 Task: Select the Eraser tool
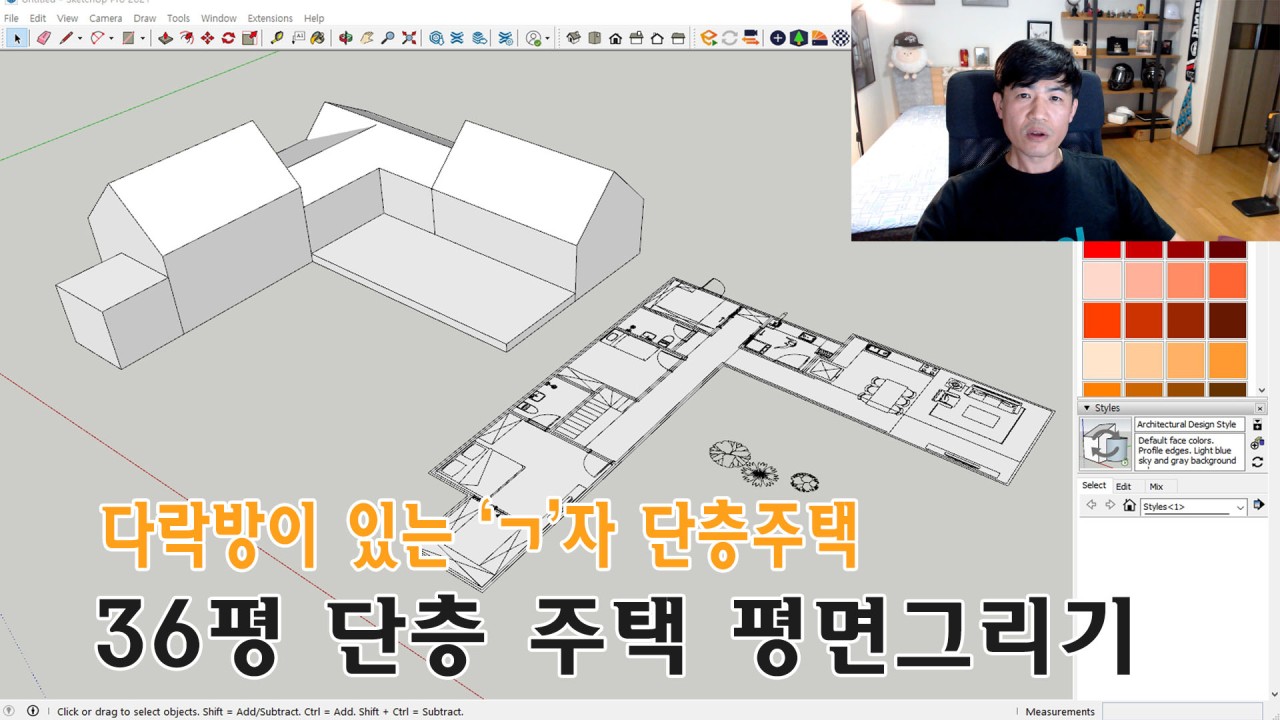click(x=43, y=38)
